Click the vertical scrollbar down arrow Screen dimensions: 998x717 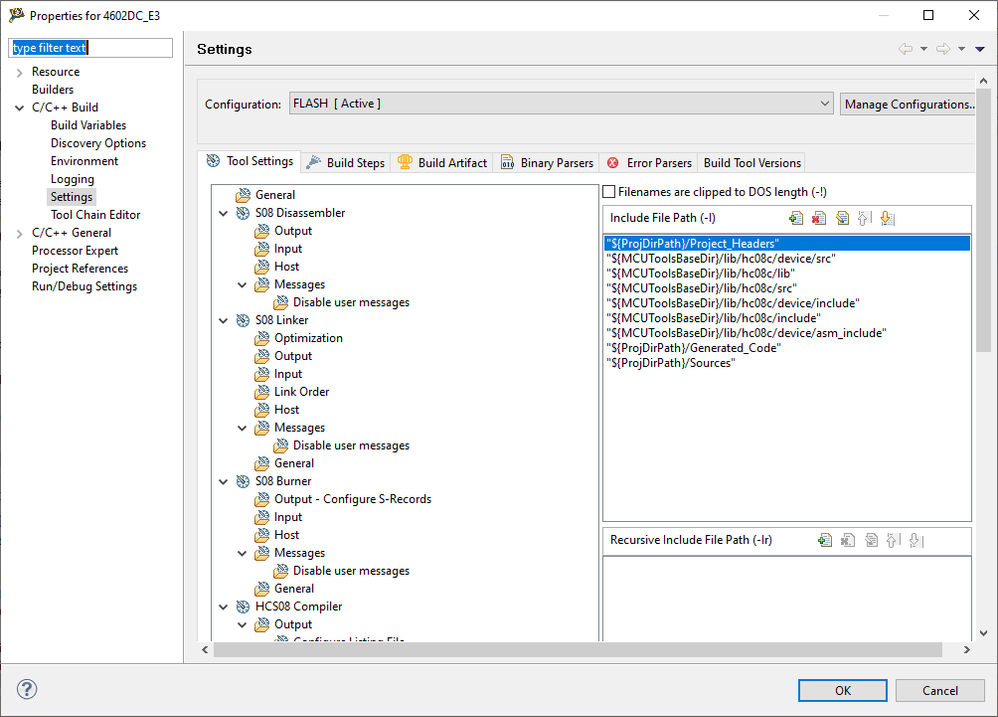983,633
